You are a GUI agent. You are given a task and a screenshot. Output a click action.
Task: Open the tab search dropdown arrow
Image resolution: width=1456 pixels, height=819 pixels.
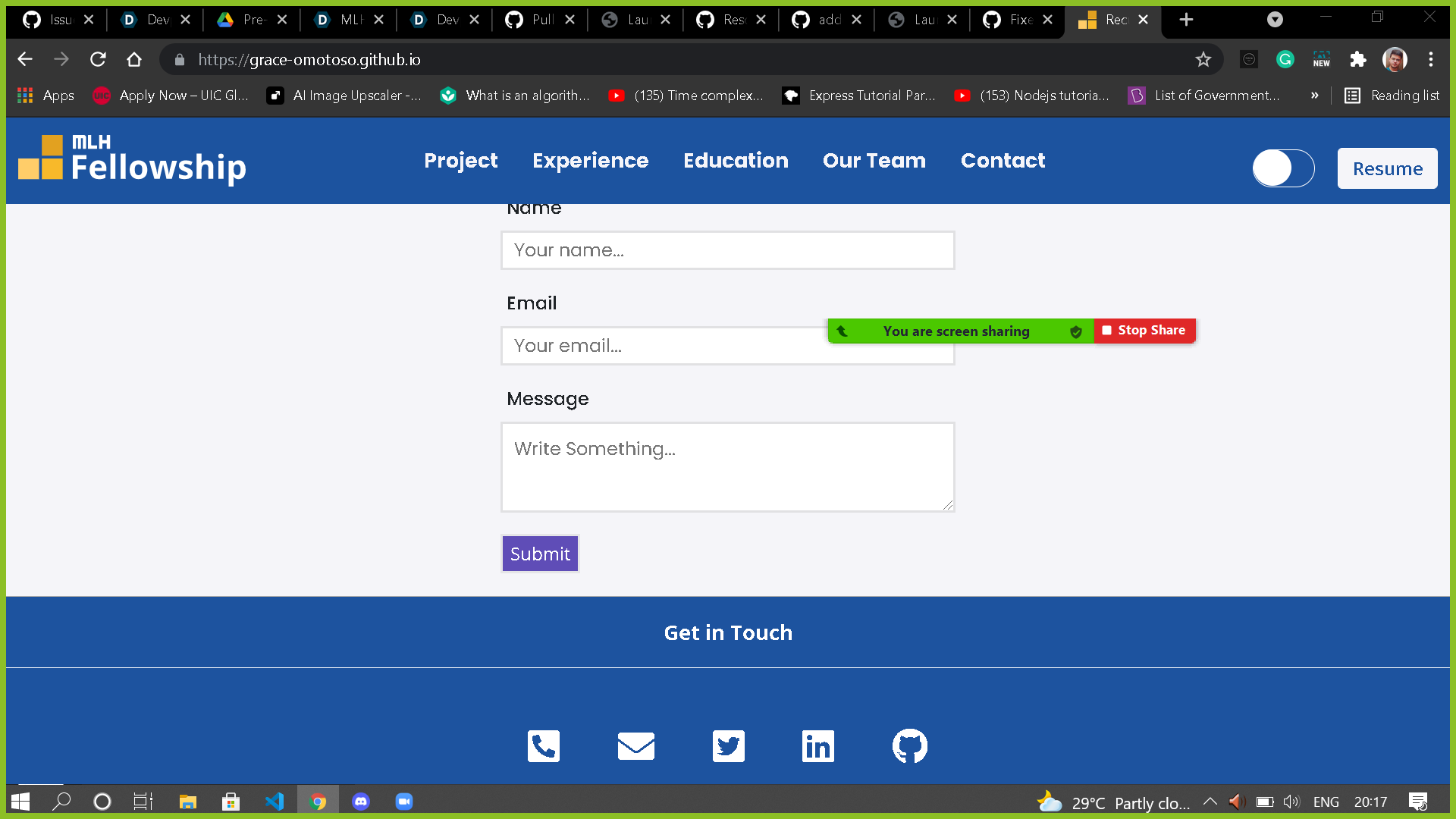pos(1275,20)
